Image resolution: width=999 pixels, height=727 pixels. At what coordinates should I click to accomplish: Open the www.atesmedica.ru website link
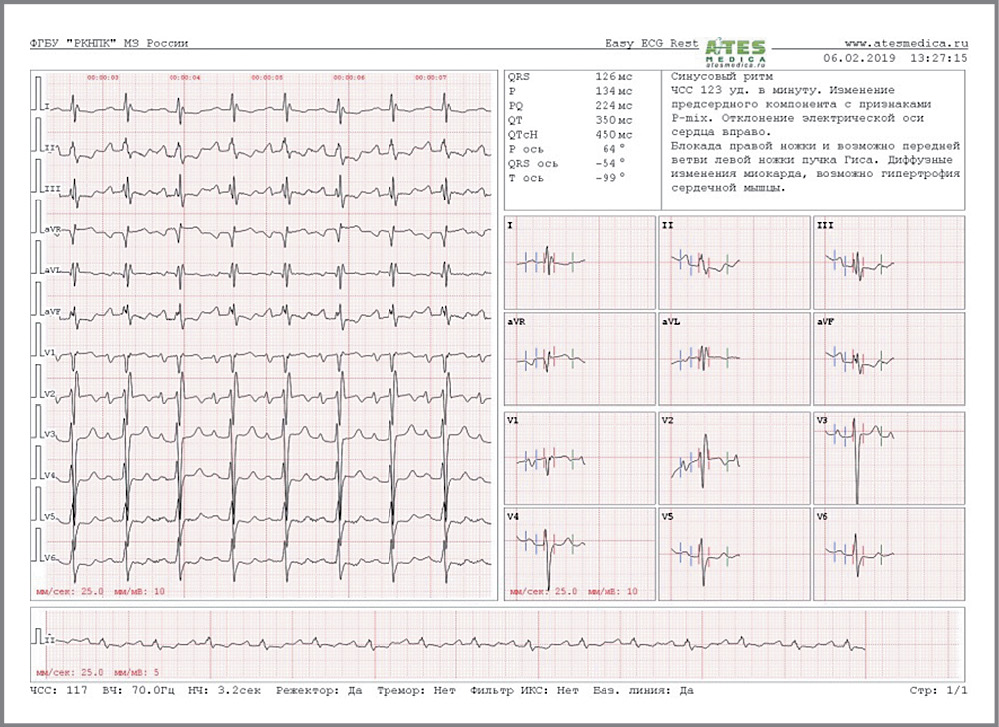907,43
